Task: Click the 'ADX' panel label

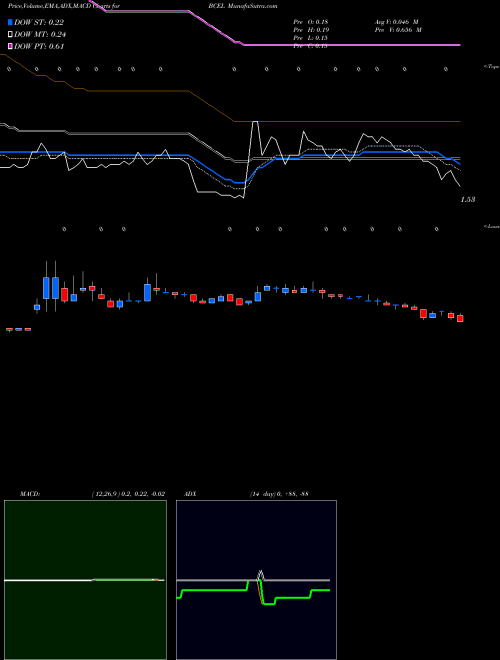Action: coord(190,494)
